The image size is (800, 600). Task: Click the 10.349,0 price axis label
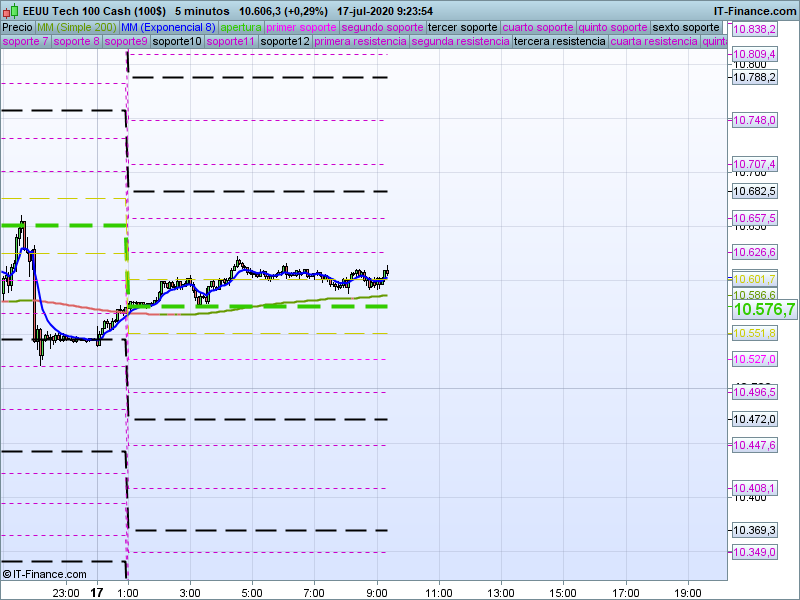point(754,552)
